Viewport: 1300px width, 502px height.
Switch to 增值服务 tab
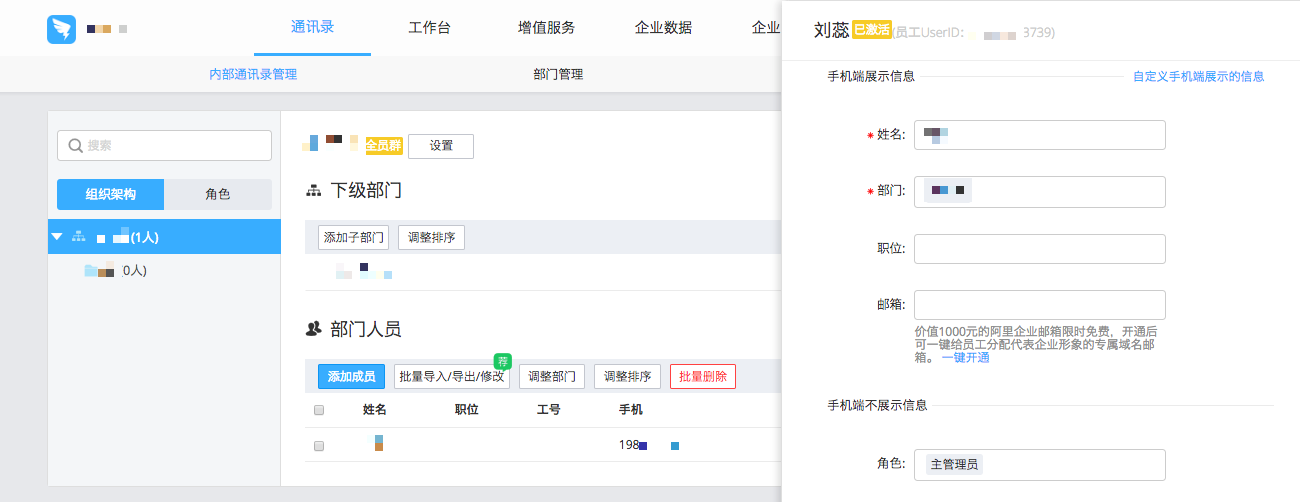546,27
